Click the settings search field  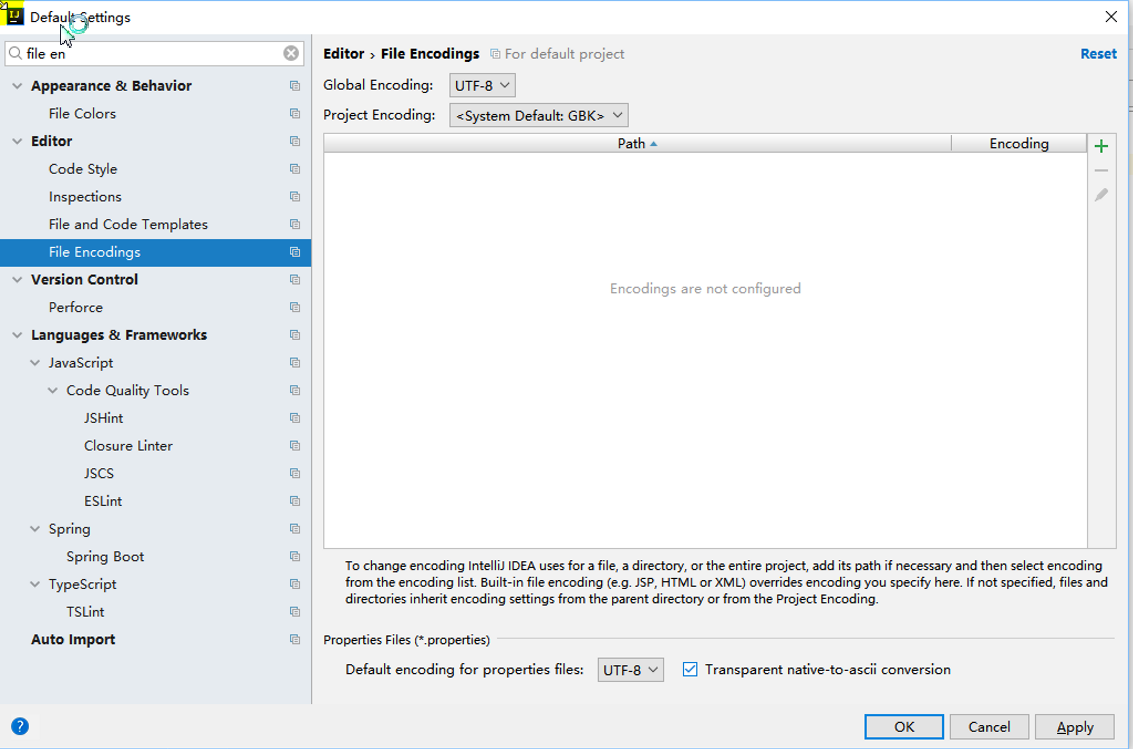click(x=153, y=53)
